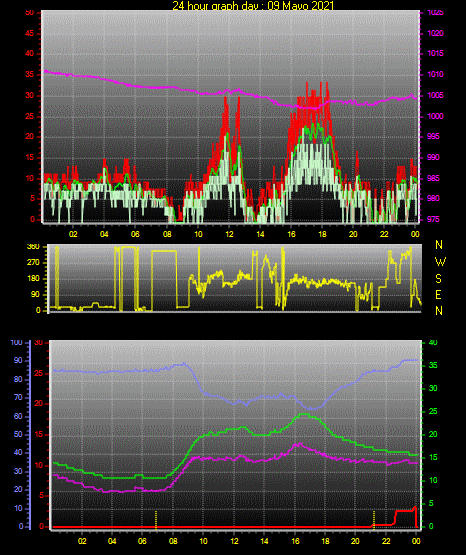Click the 12 hour mark under top graph

(x=229, y=234)
